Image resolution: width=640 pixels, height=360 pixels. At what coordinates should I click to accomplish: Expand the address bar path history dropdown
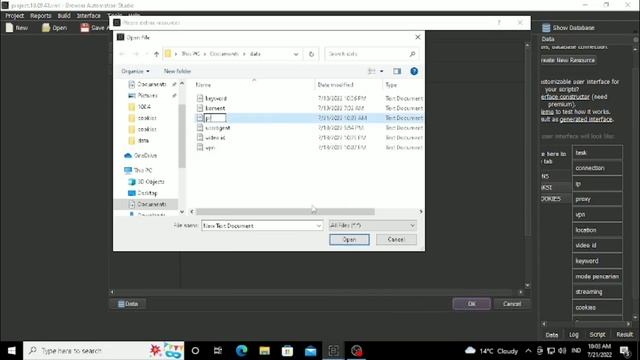click(296, 54)
